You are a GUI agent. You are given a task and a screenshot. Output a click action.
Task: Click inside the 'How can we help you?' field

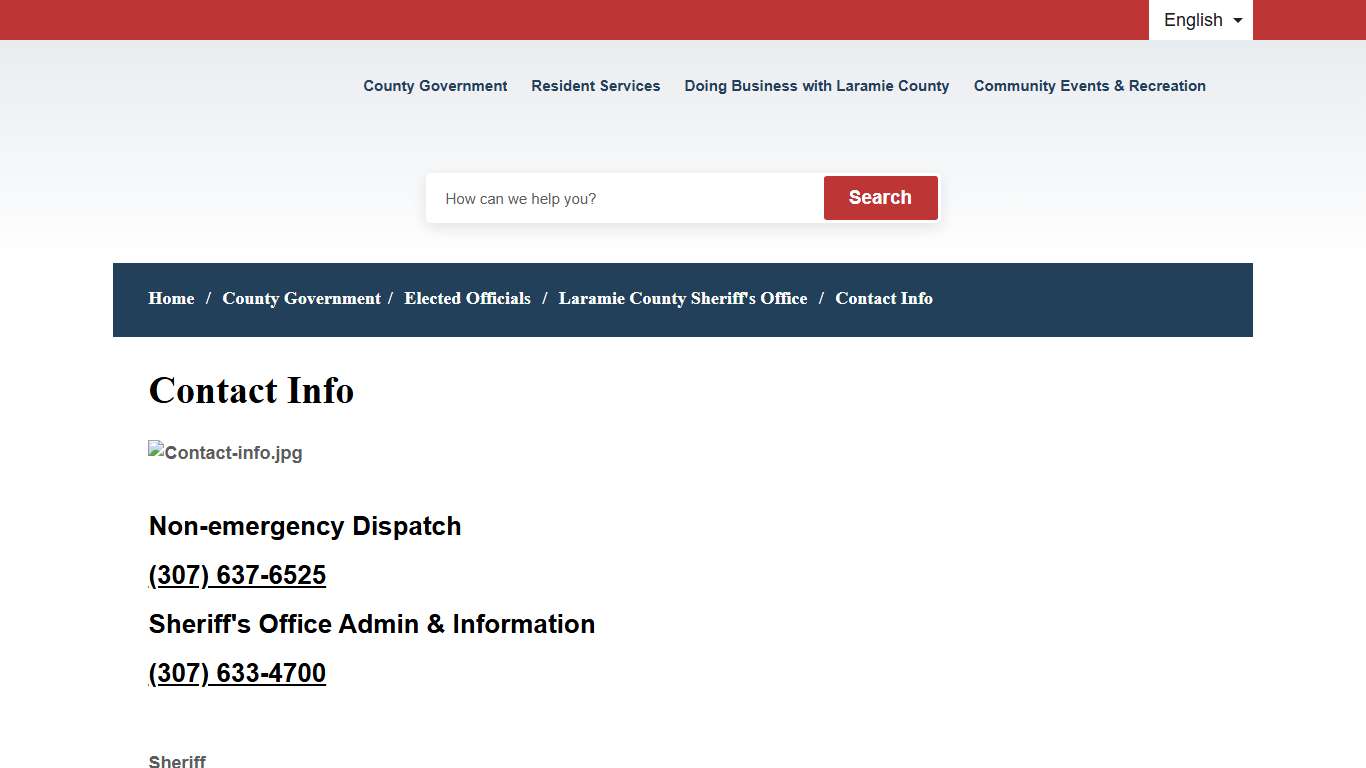click(620, 198)
